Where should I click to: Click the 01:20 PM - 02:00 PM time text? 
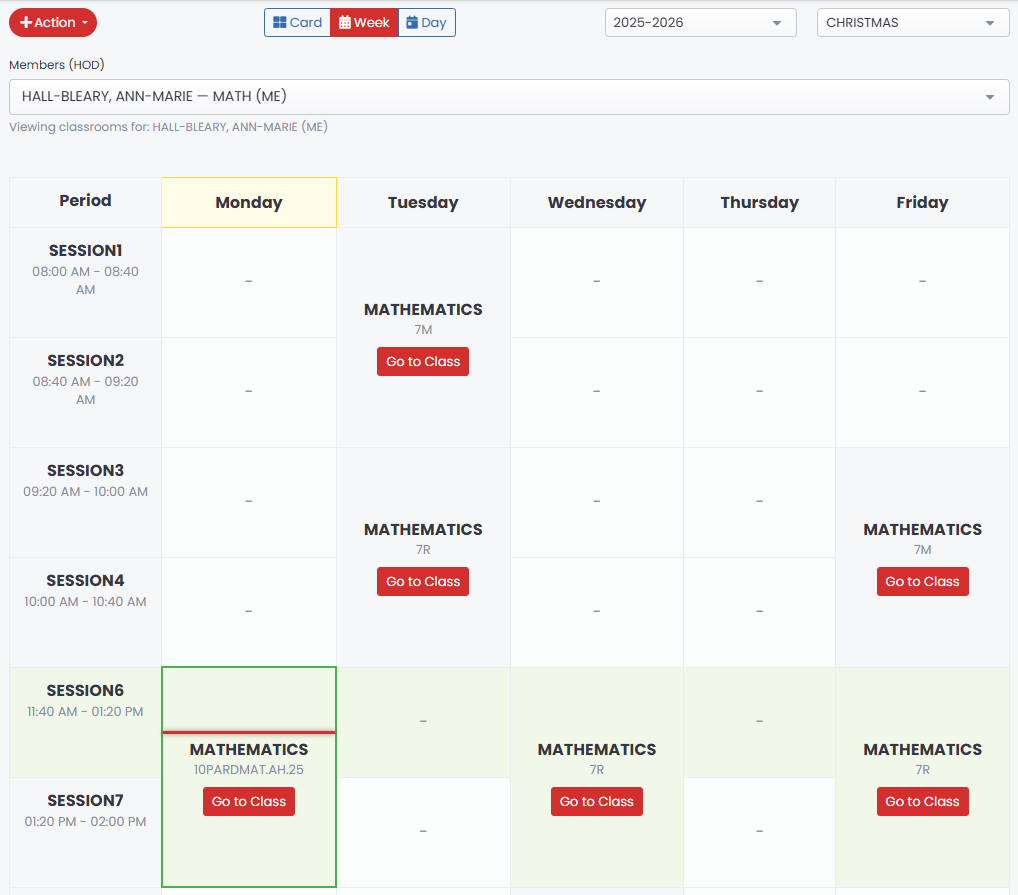pyautogui.click(x=85, y=822)
